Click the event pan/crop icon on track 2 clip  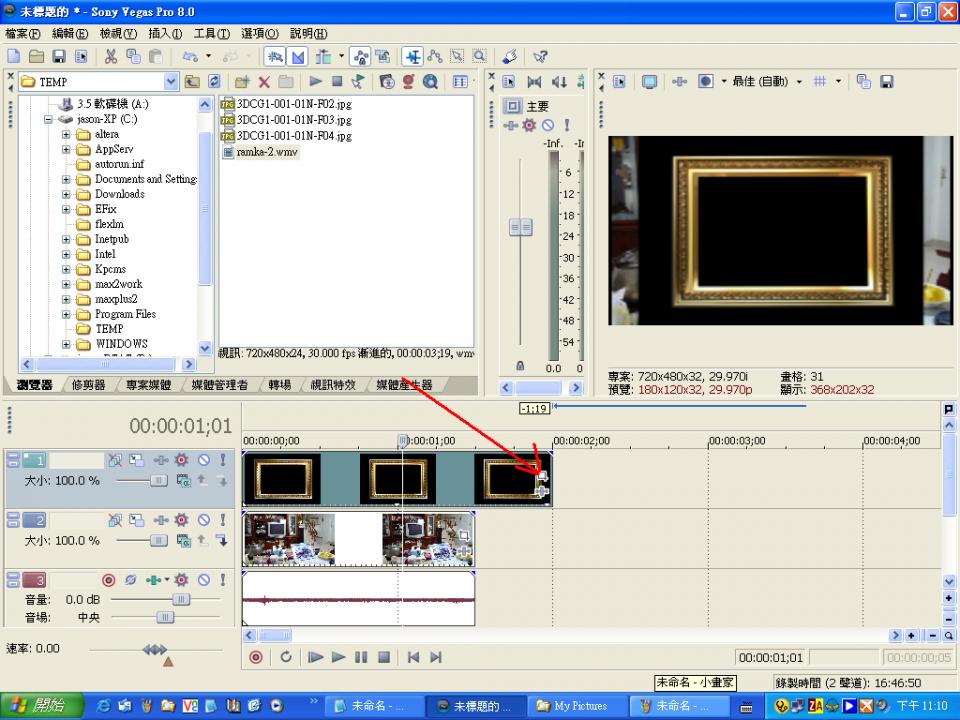click(465, 535)
